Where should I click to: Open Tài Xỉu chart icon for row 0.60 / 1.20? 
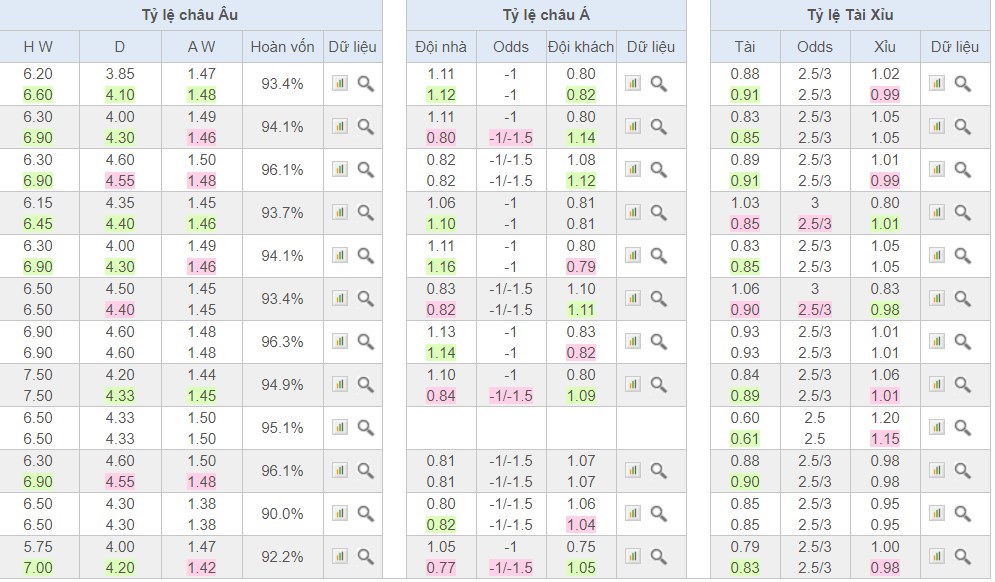(x=937, y=427)
